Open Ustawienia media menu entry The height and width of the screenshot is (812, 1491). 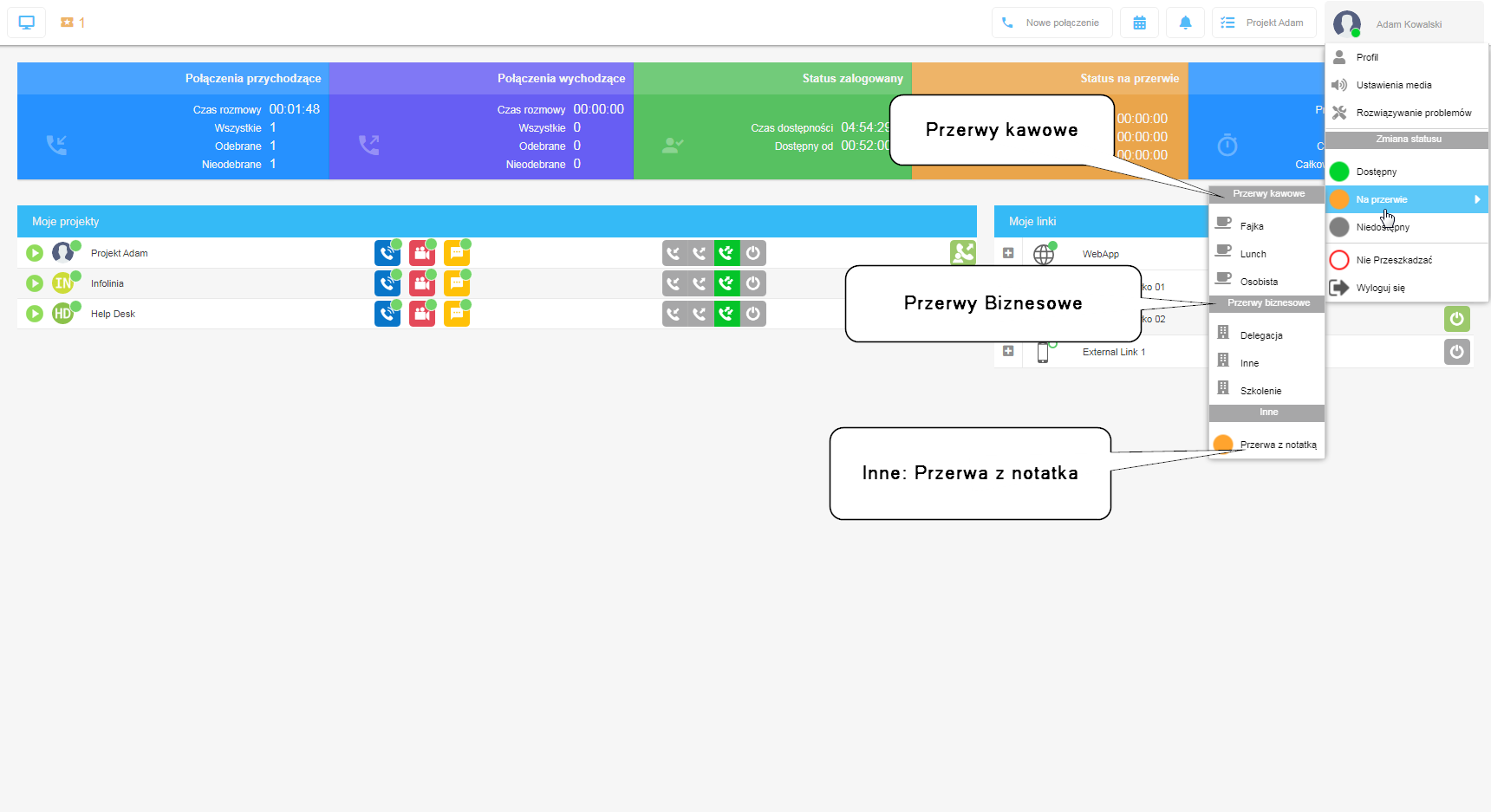[1407, 85]
